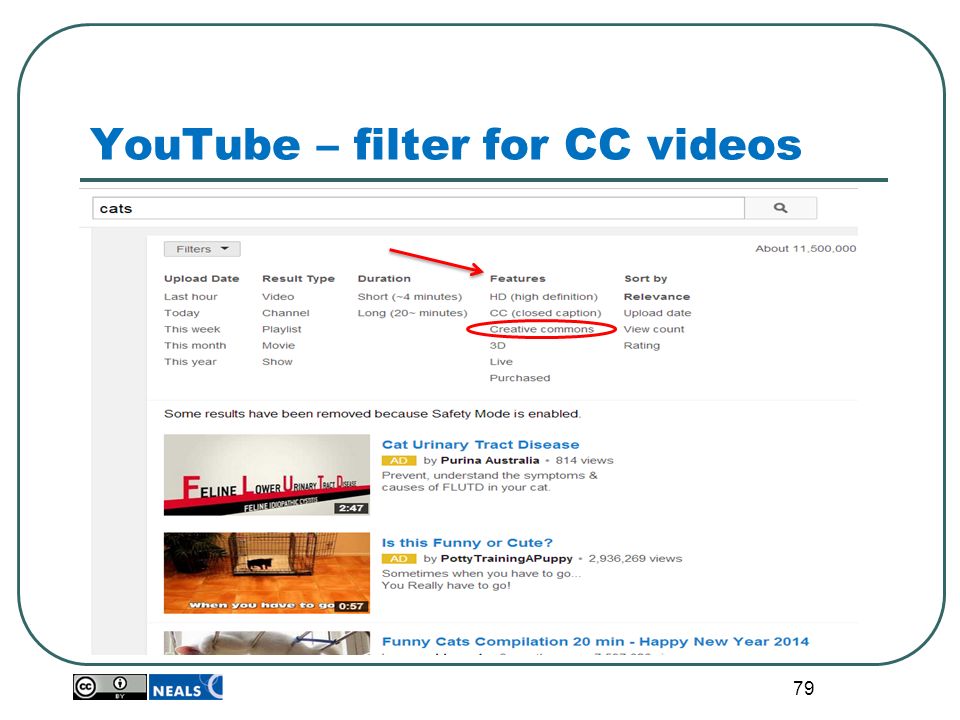Click the Upload Date column header
Viewport: 960px width, 720px height.
click(x=201, y=279)
